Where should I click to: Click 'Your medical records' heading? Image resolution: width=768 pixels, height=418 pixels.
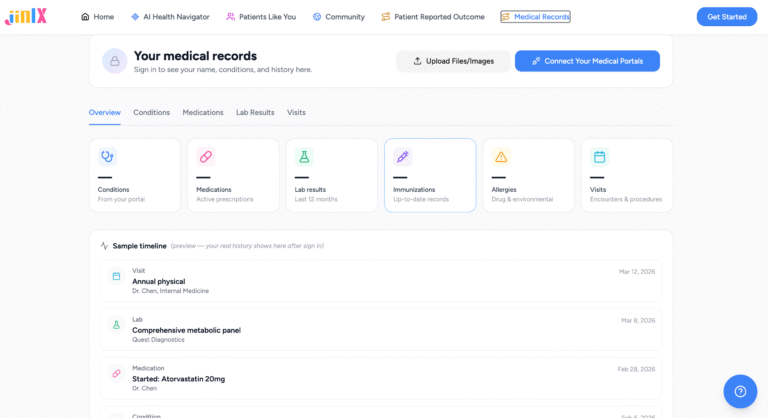pyautogui.click(x=195, y=56)
